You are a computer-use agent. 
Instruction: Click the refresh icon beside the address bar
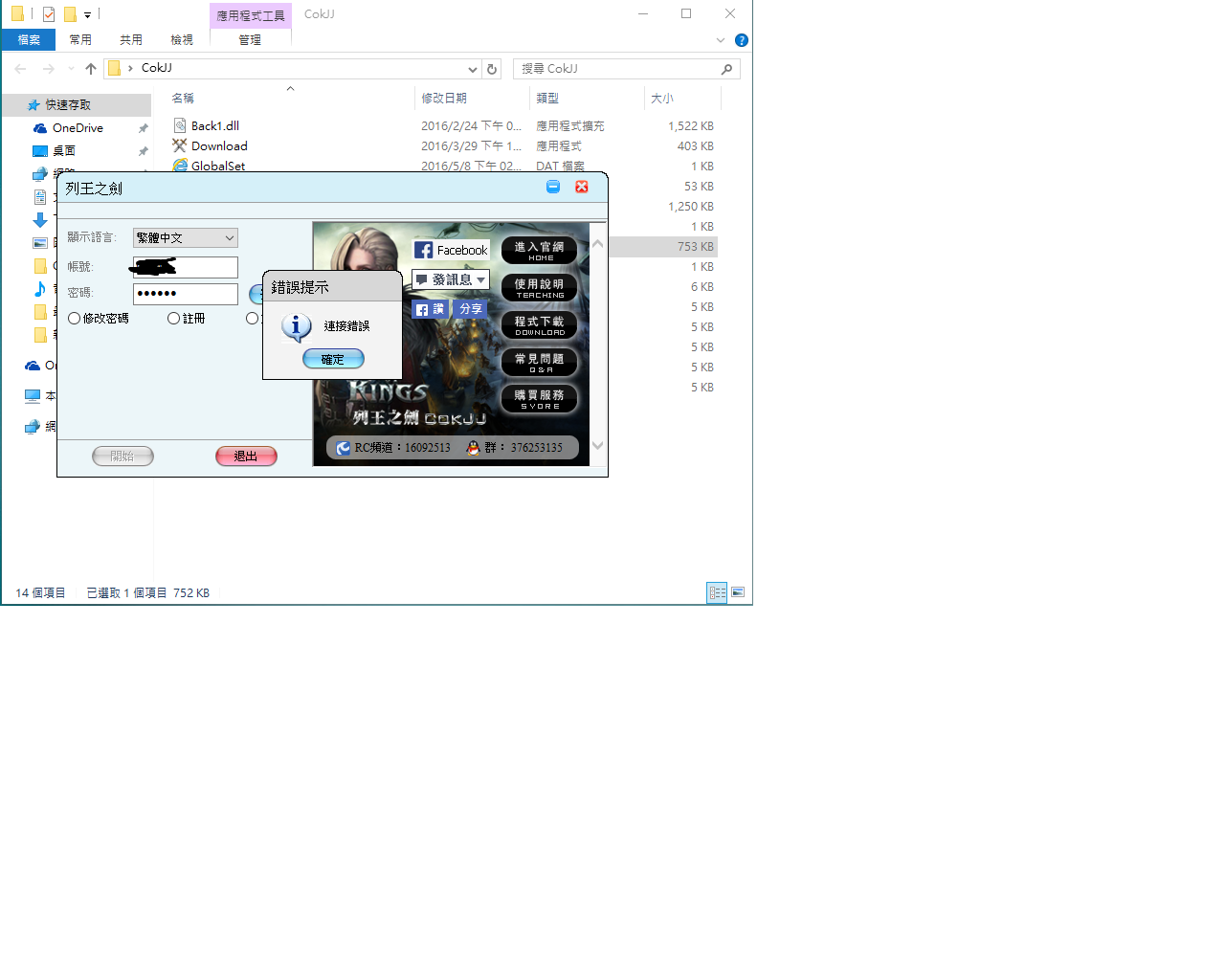[492, 69]
